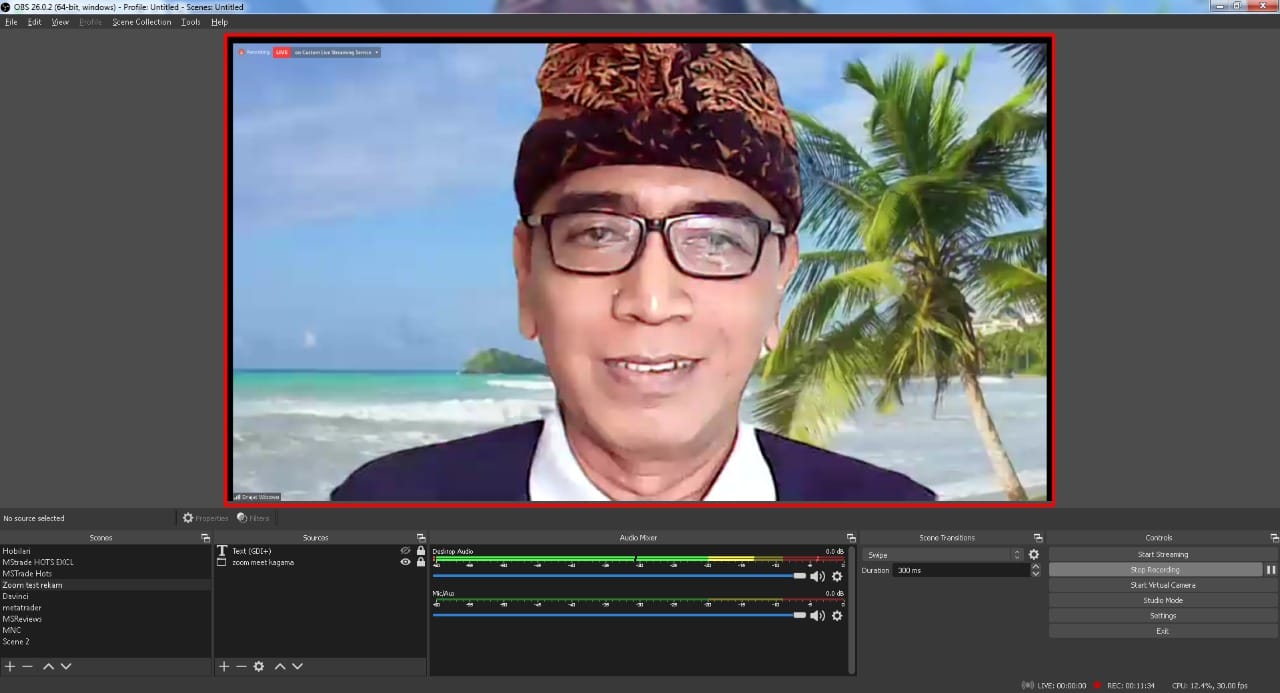The width and height of the screenshot is (1280, 693).
Task: Click the Stop Recording button
Action: coord(1155,570)
